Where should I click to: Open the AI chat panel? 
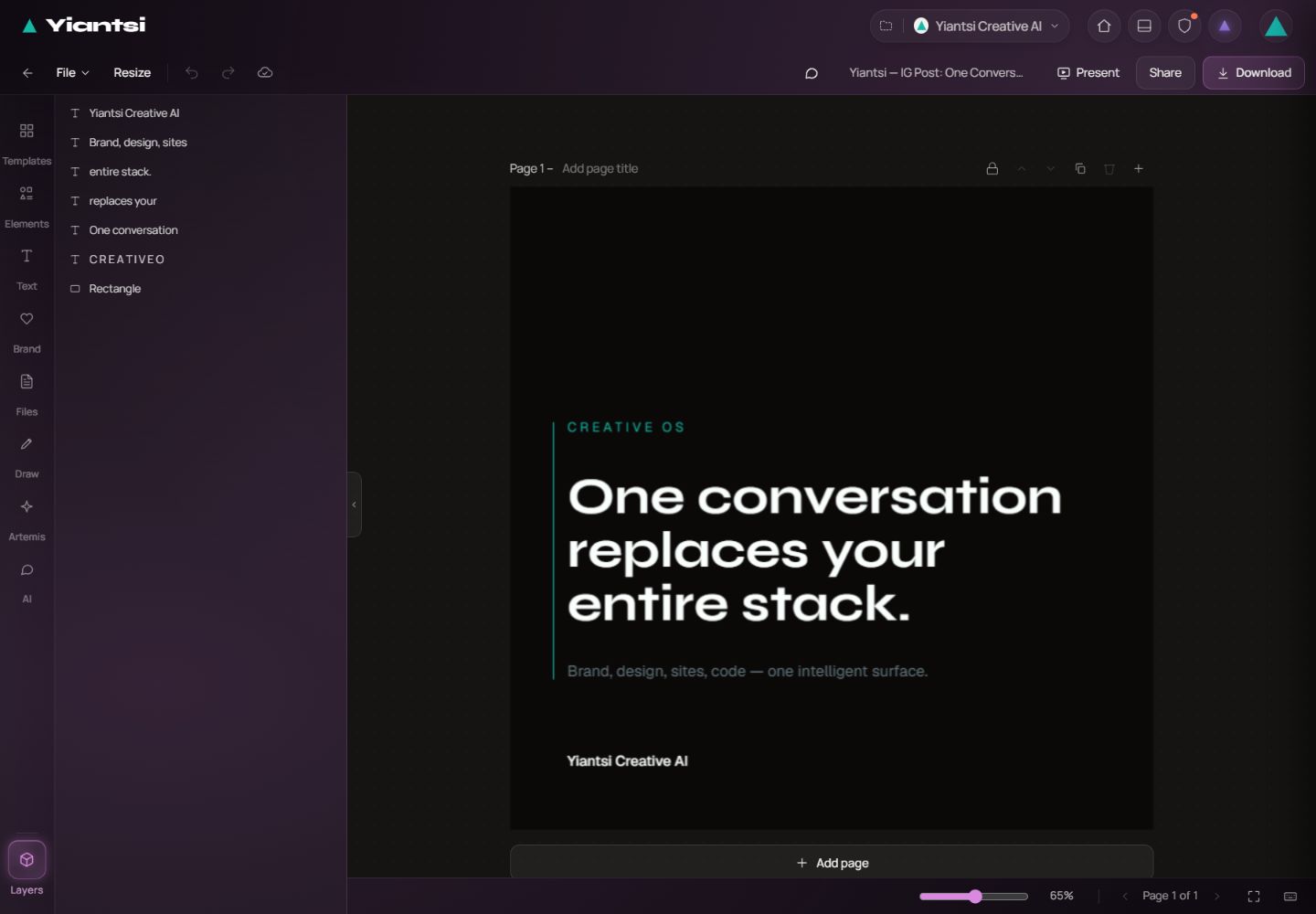point(27,582)
